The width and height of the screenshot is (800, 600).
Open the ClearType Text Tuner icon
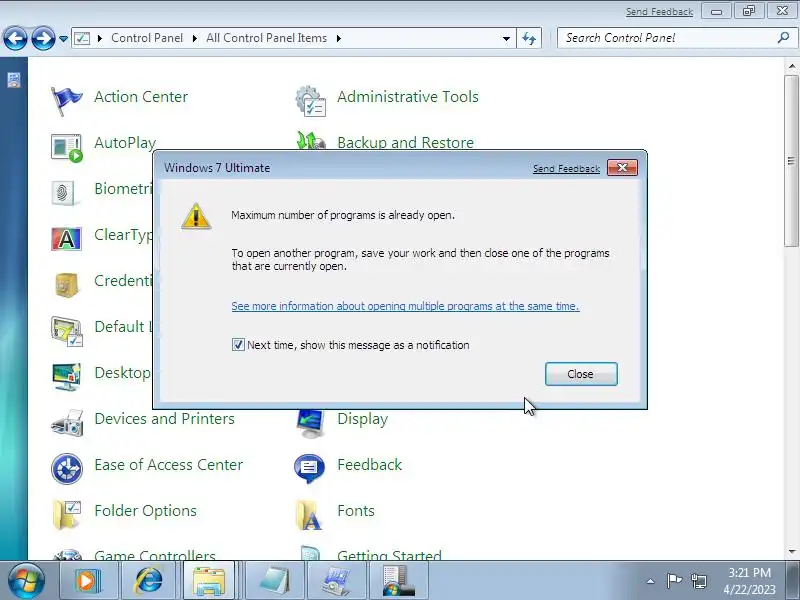[x=66, y=239]
